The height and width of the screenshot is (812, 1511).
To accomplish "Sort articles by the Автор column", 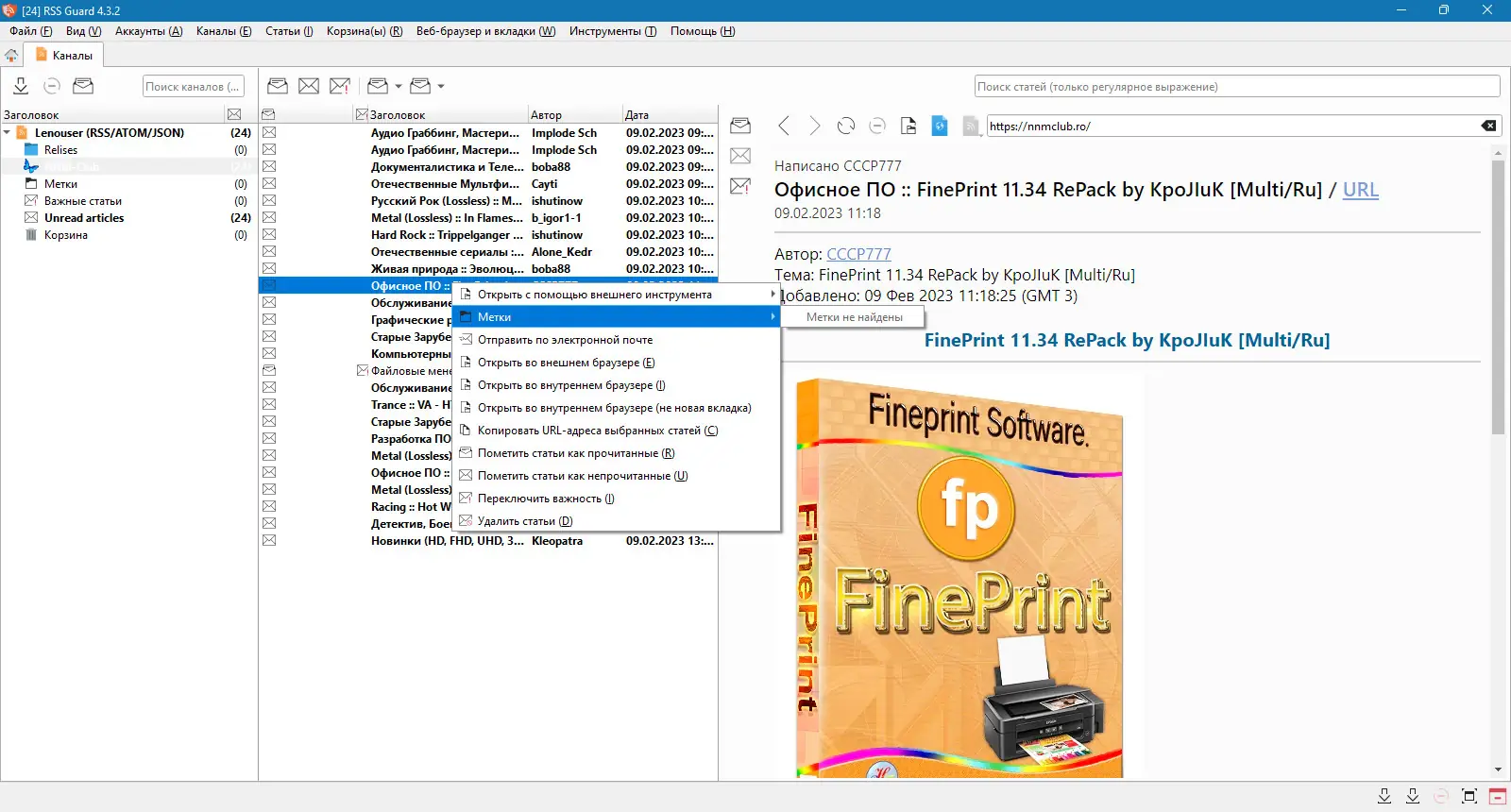I will pyautogui.click(x=574, y=114).
